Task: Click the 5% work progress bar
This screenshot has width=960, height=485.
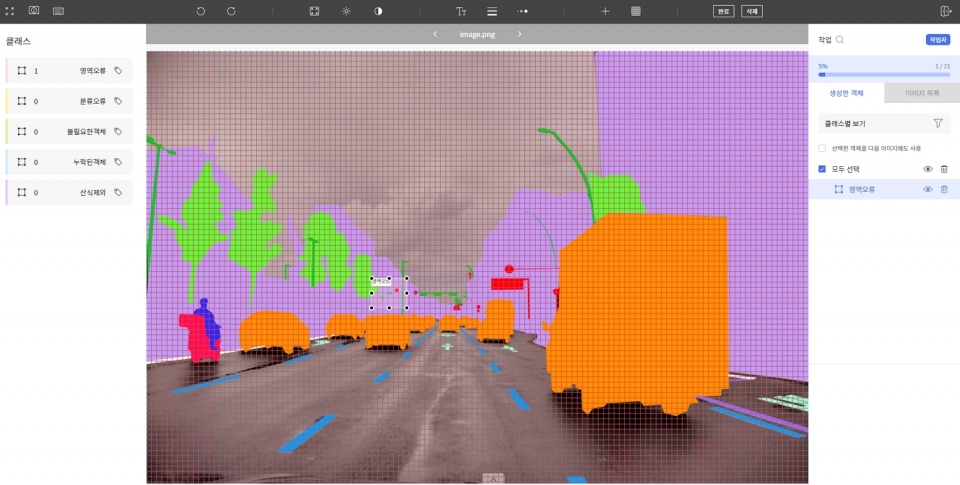Action: 883,74
